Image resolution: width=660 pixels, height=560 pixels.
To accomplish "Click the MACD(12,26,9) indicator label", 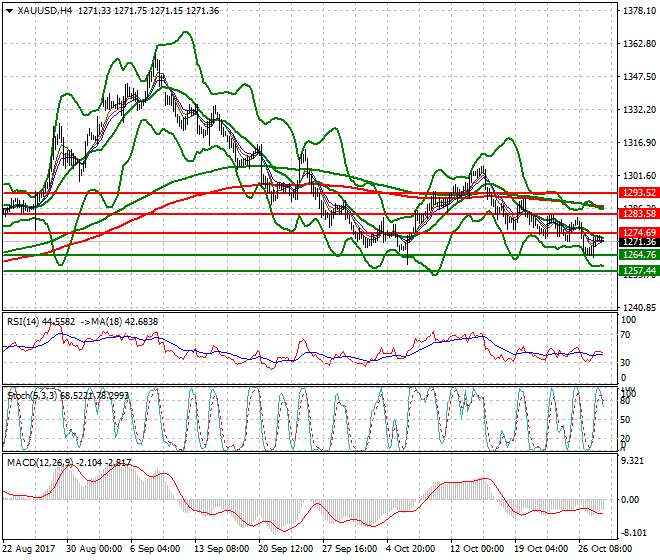I will click(39, 463).
